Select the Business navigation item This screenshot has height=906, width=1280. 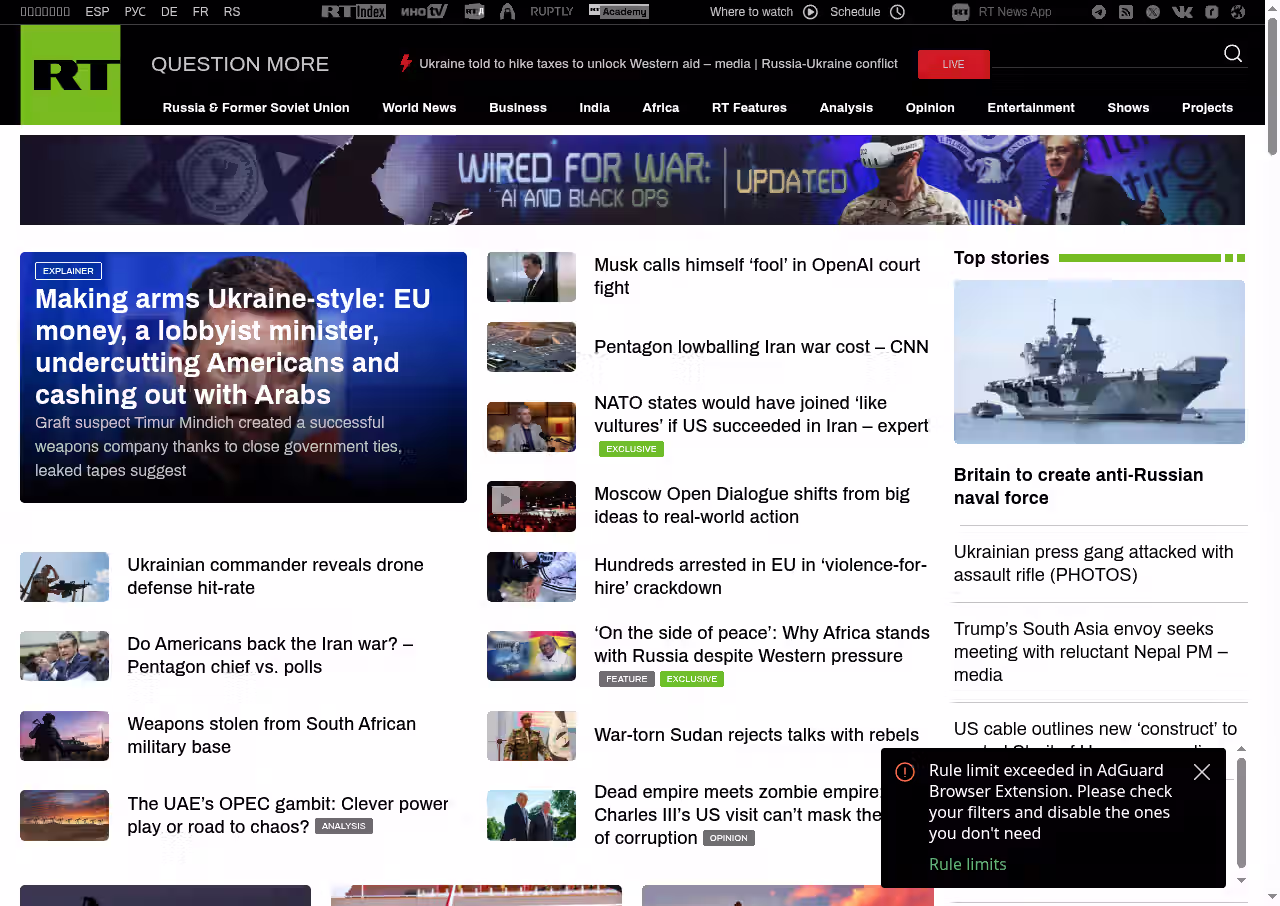(517, 108)
